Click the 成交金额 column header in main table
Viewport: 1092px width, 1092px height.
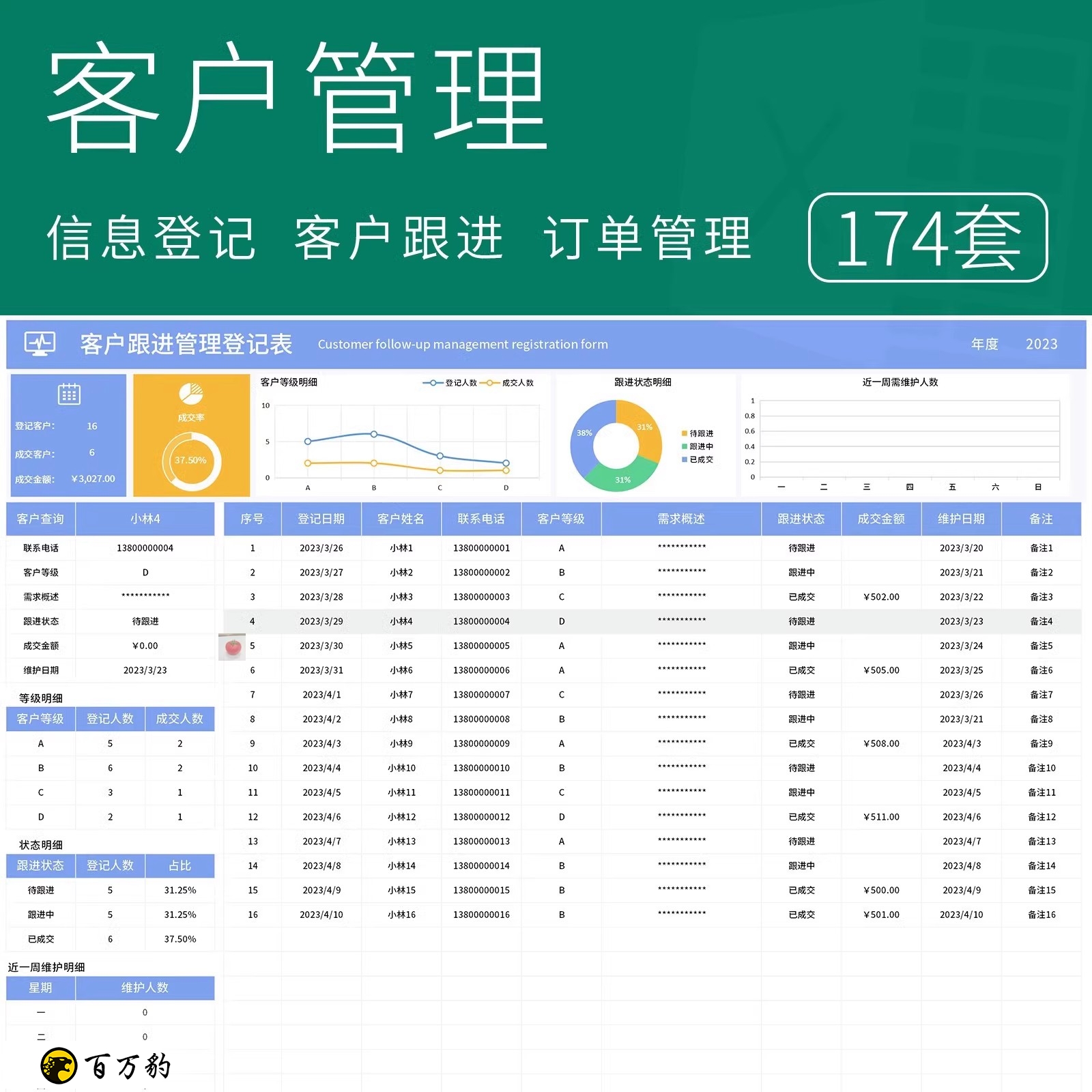pos(880,519)
